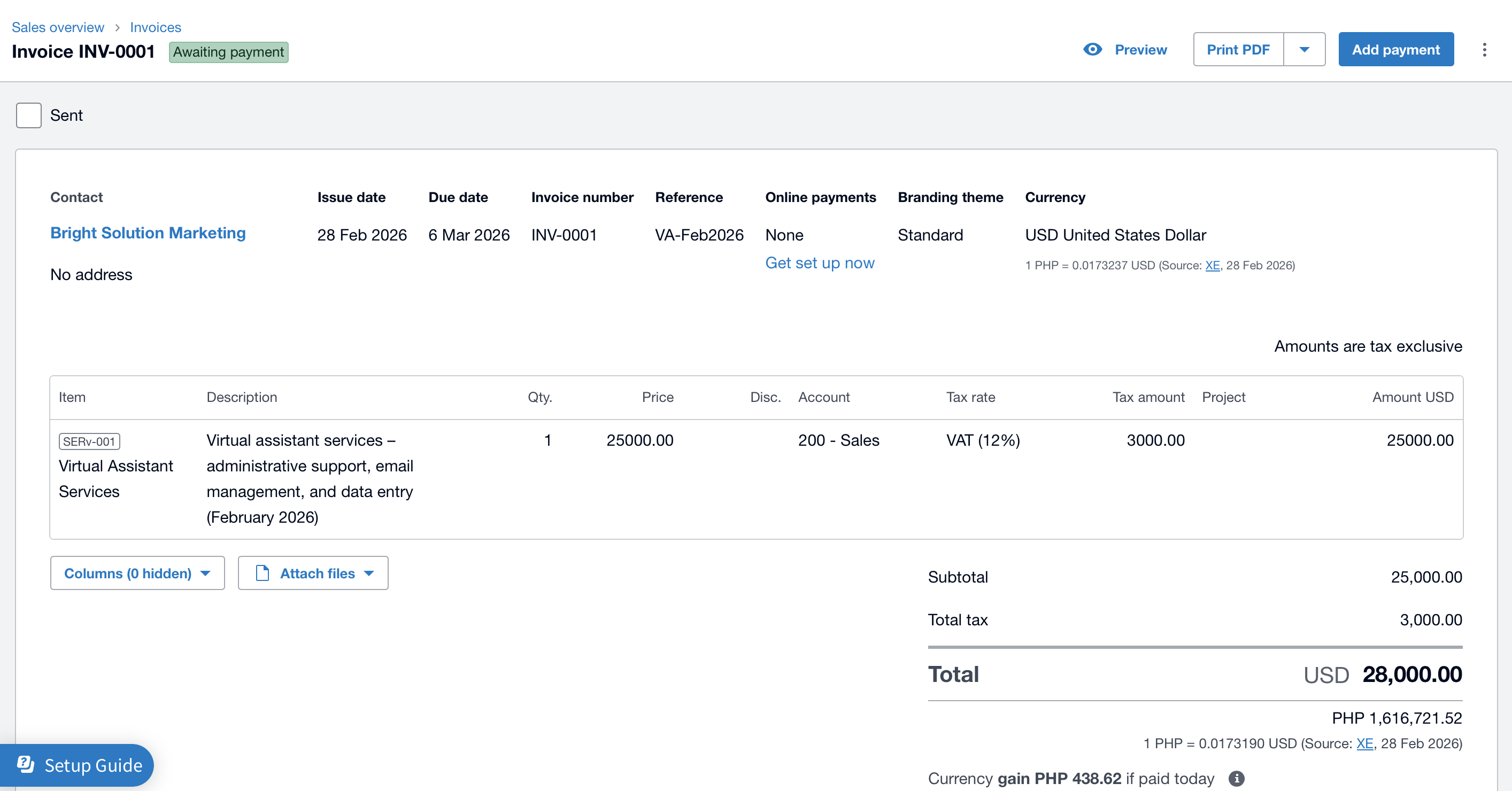Navigate to Invoices breadcrumb
1512x791 pixels.
(x=156, y=28)
